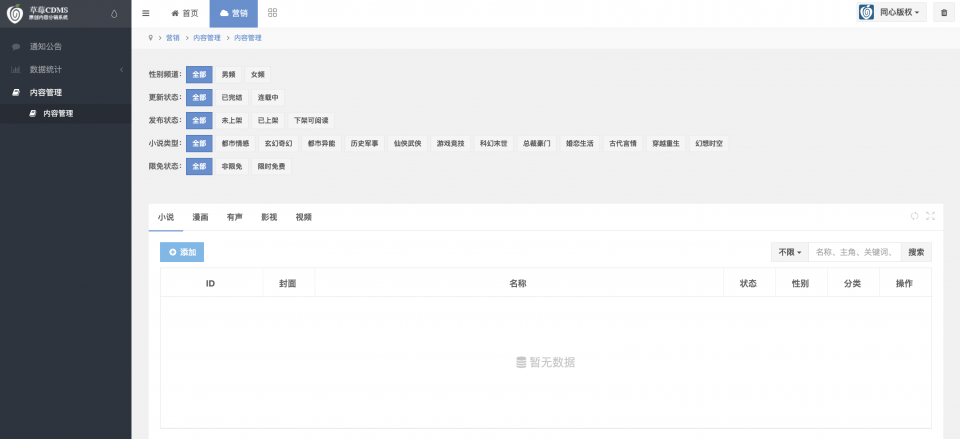Viewport: 960px width, 439px height.
Task: Select 限时免费 filter option
Action: 271,167
